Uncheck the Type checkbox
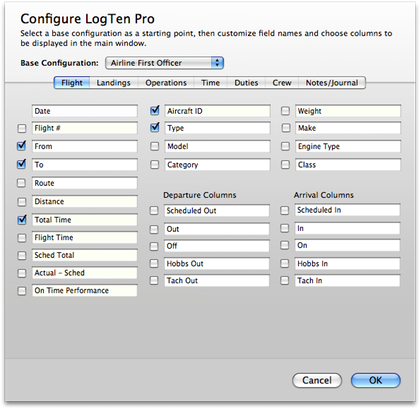 (x=155, y=128)
